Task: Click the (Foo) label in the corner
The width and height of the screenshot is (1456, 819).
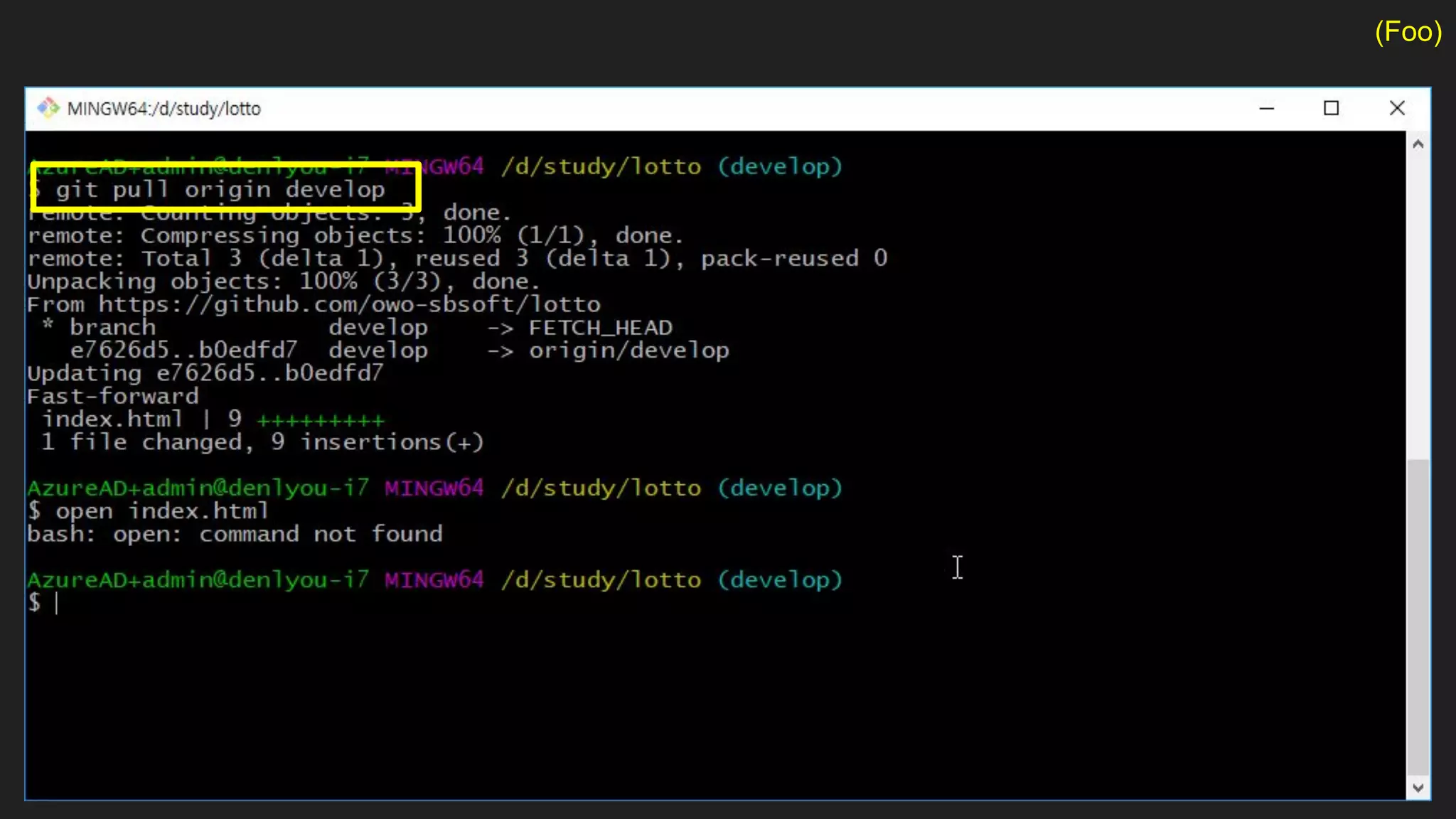Action: coord(1408,32)
